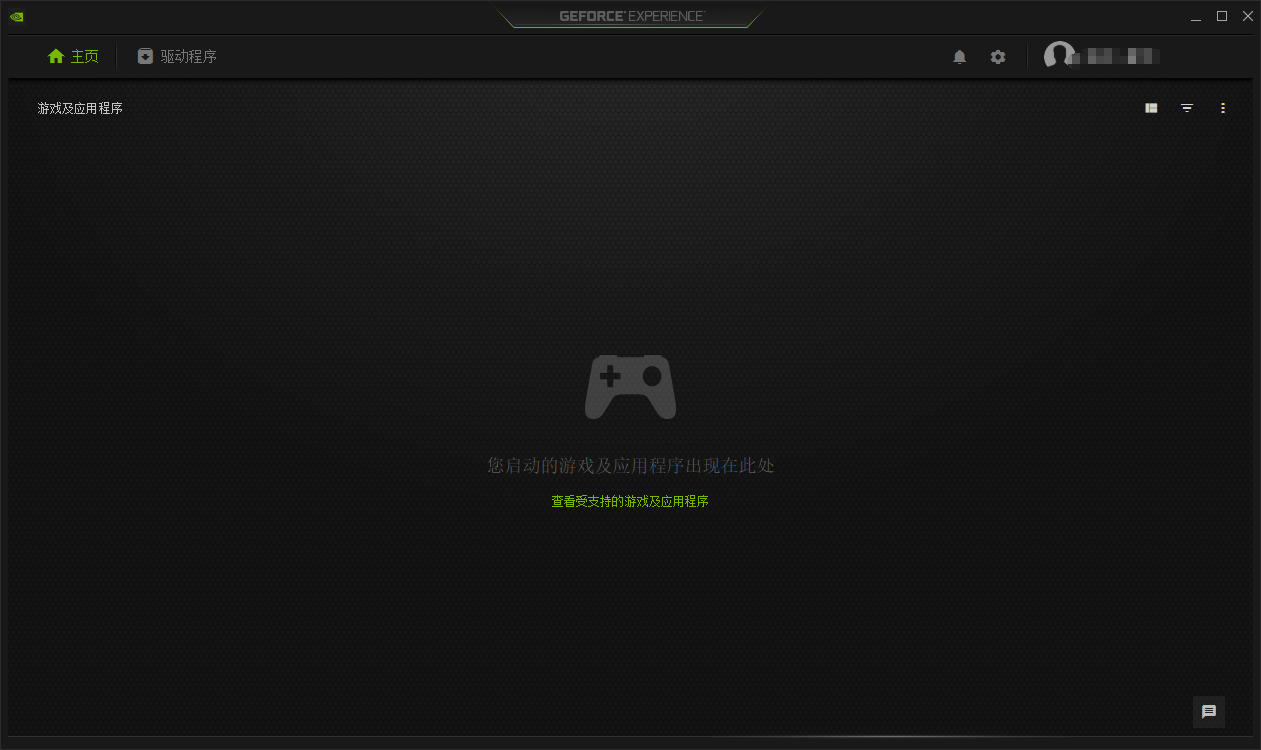Click the green house icon beside 主页

pyautogui.click(x=56, y=57)
